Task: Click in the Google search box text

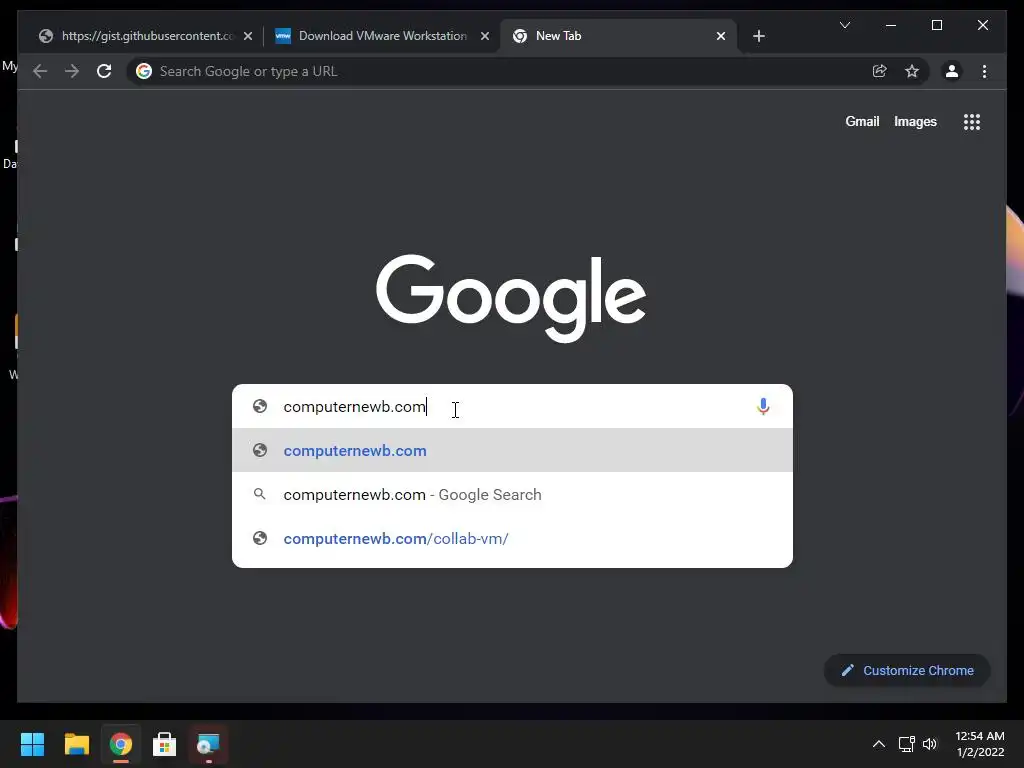Action: (355, 407)
